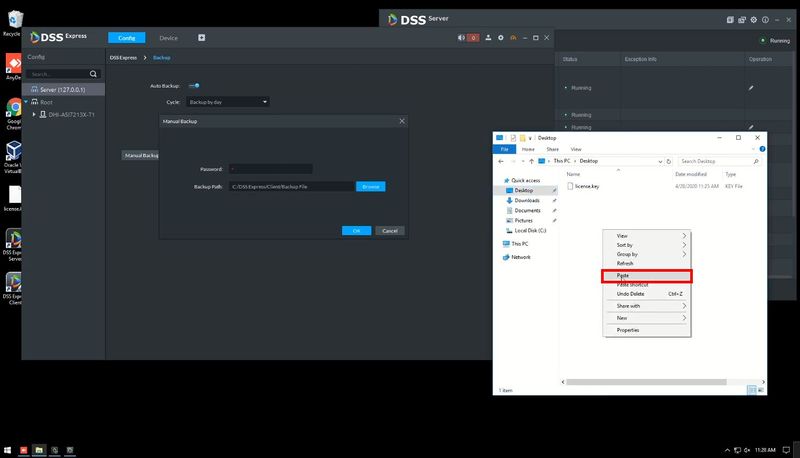
Task: Select Quick access in Explorer sidebar
Action: (x=526, y=181)
